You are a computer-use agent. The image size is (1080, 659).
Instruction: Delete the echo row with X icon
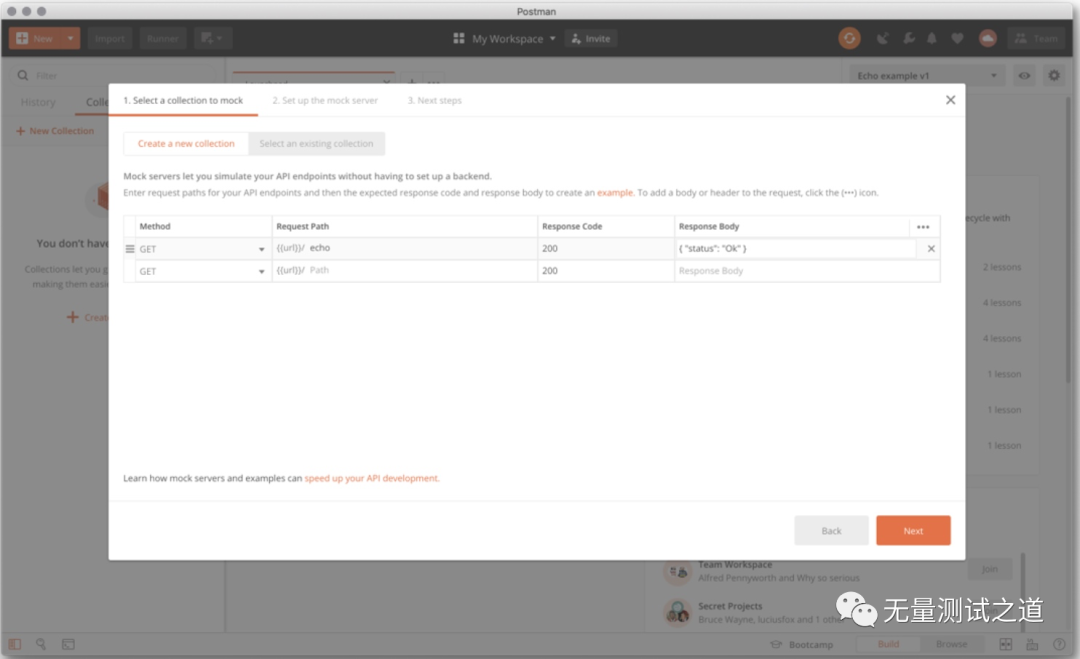click(931, 249)
